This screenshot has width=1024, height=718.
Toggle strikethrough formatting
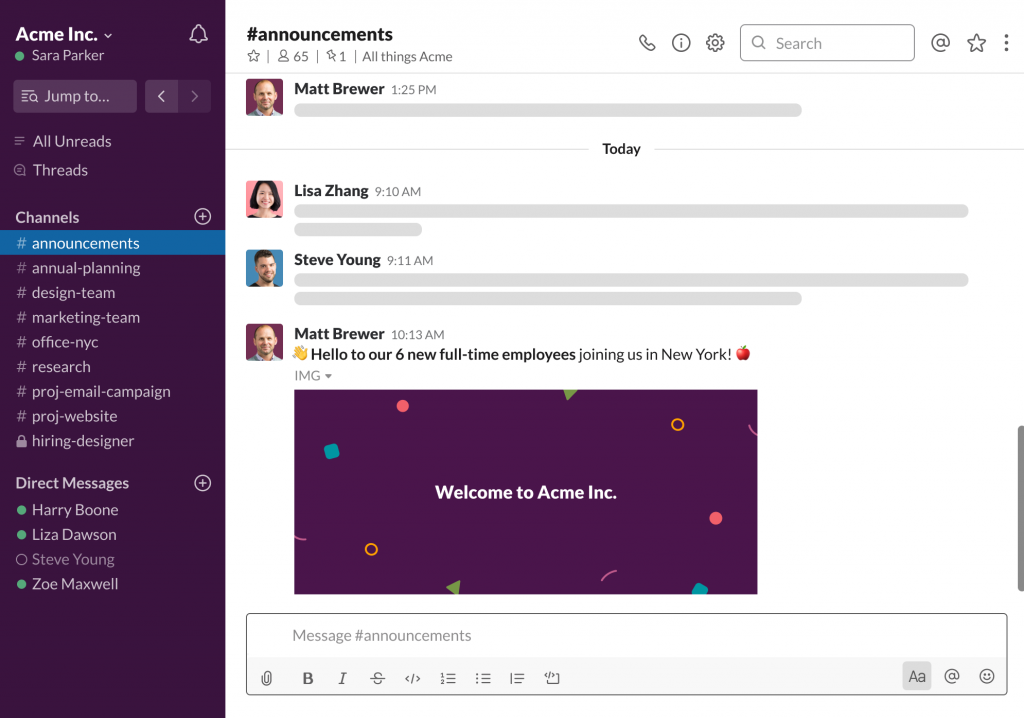pyautogui.click(x=377, y=678)
